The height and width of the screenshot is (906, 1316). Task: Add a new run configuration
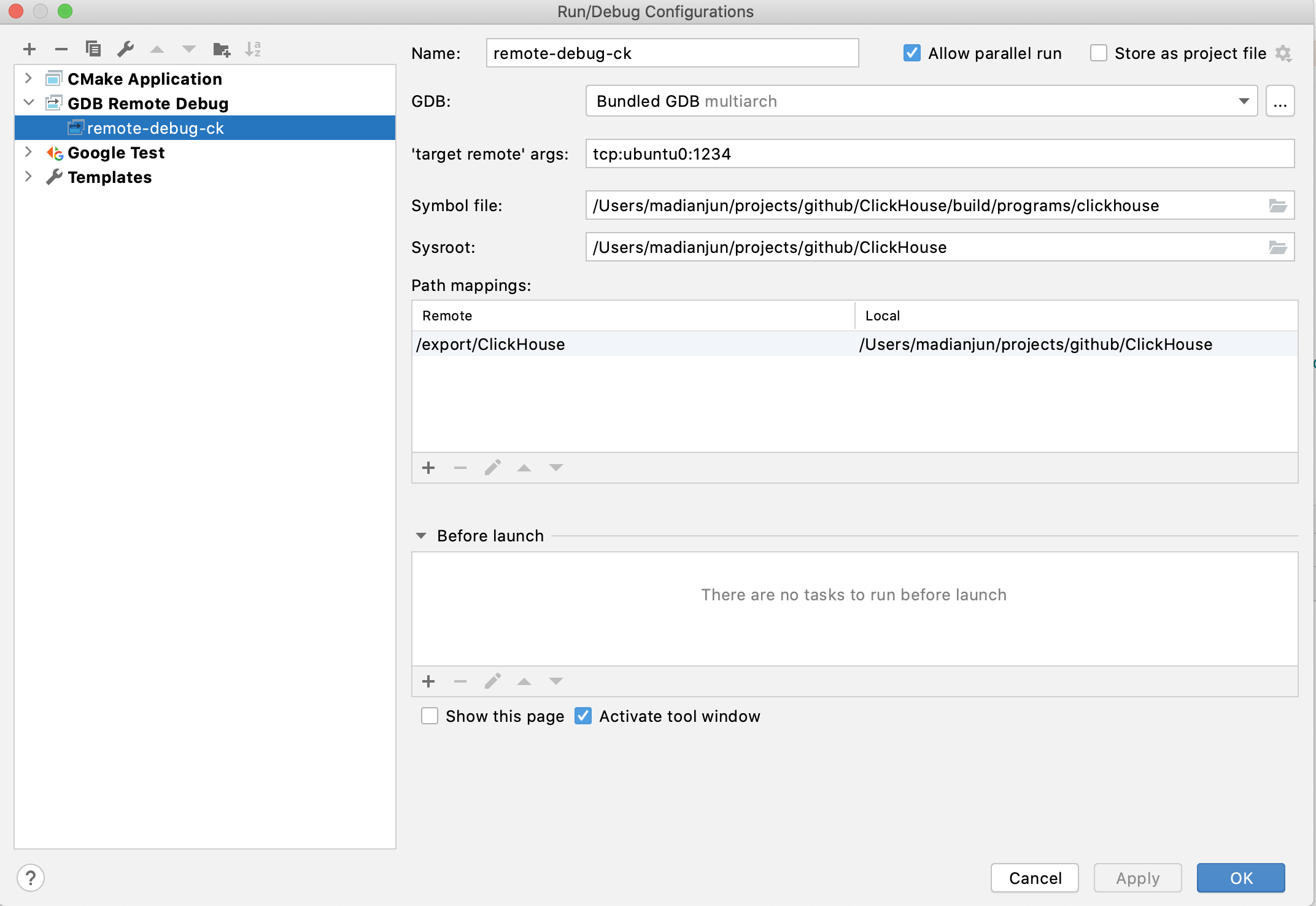click(29, 49)
